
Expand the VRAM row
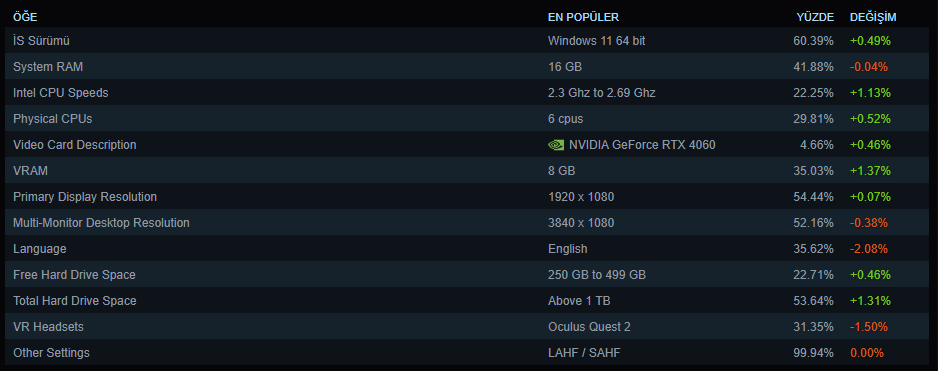pyautogui.click(x=468, y=171)
